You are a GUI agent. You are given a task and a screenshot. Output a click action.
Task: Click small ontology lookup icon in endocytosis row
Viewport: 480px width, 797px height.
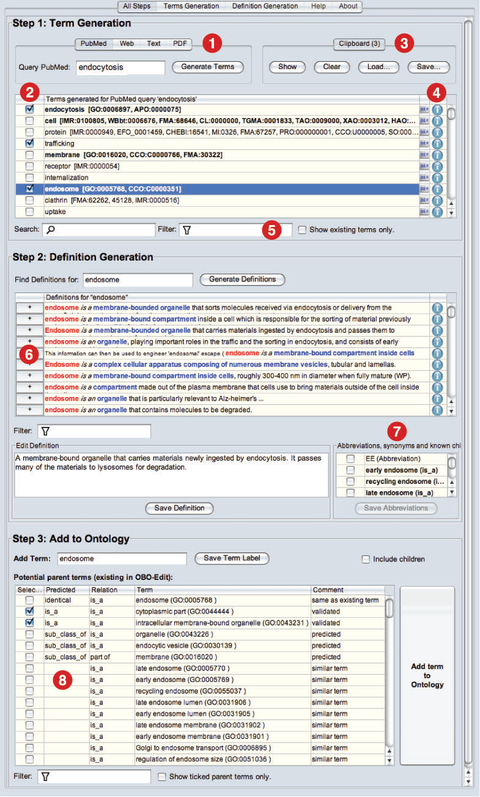point(424,109)
